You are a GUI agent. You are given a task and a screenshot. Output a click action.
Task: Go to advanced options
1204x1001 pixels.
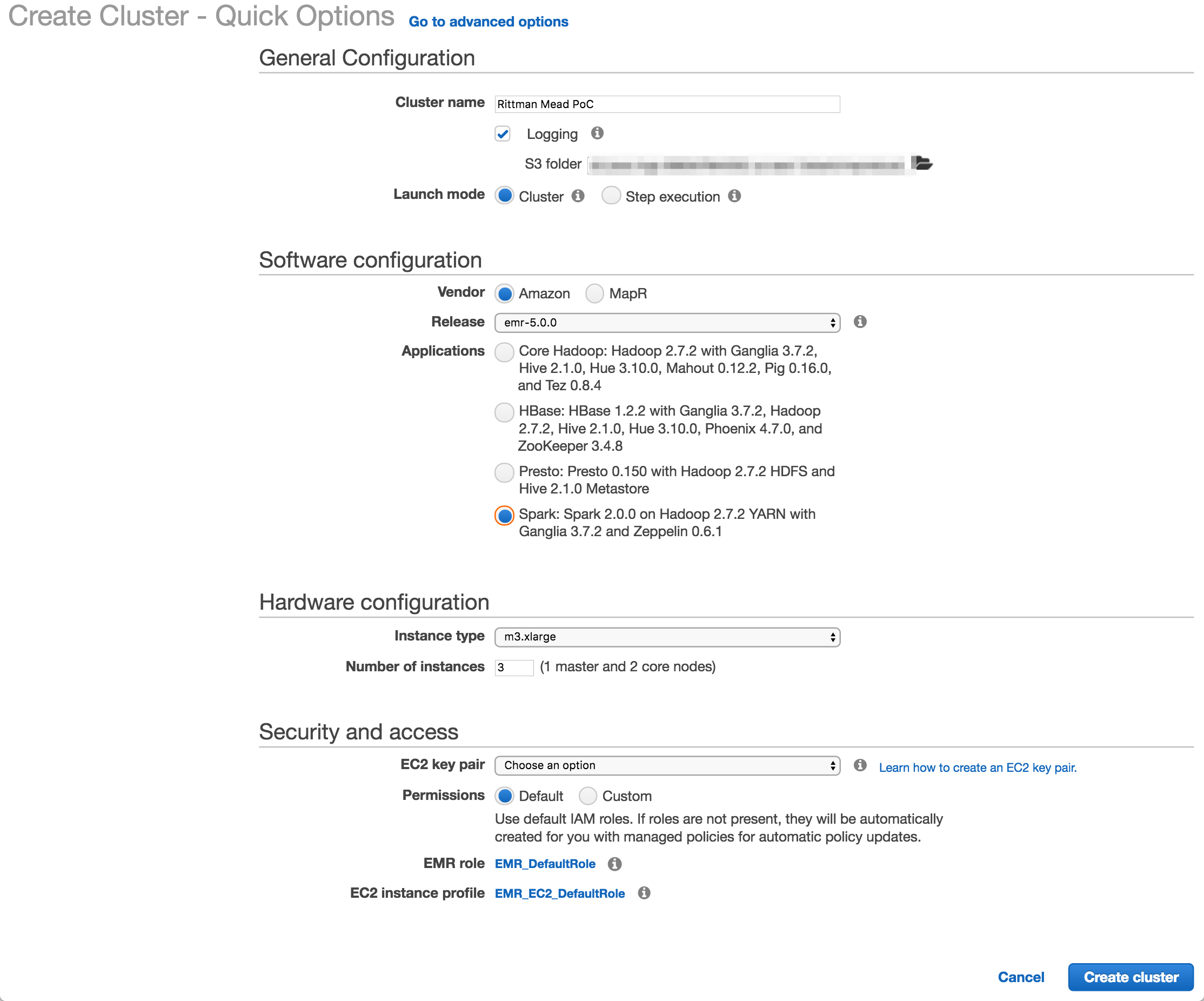488,22
